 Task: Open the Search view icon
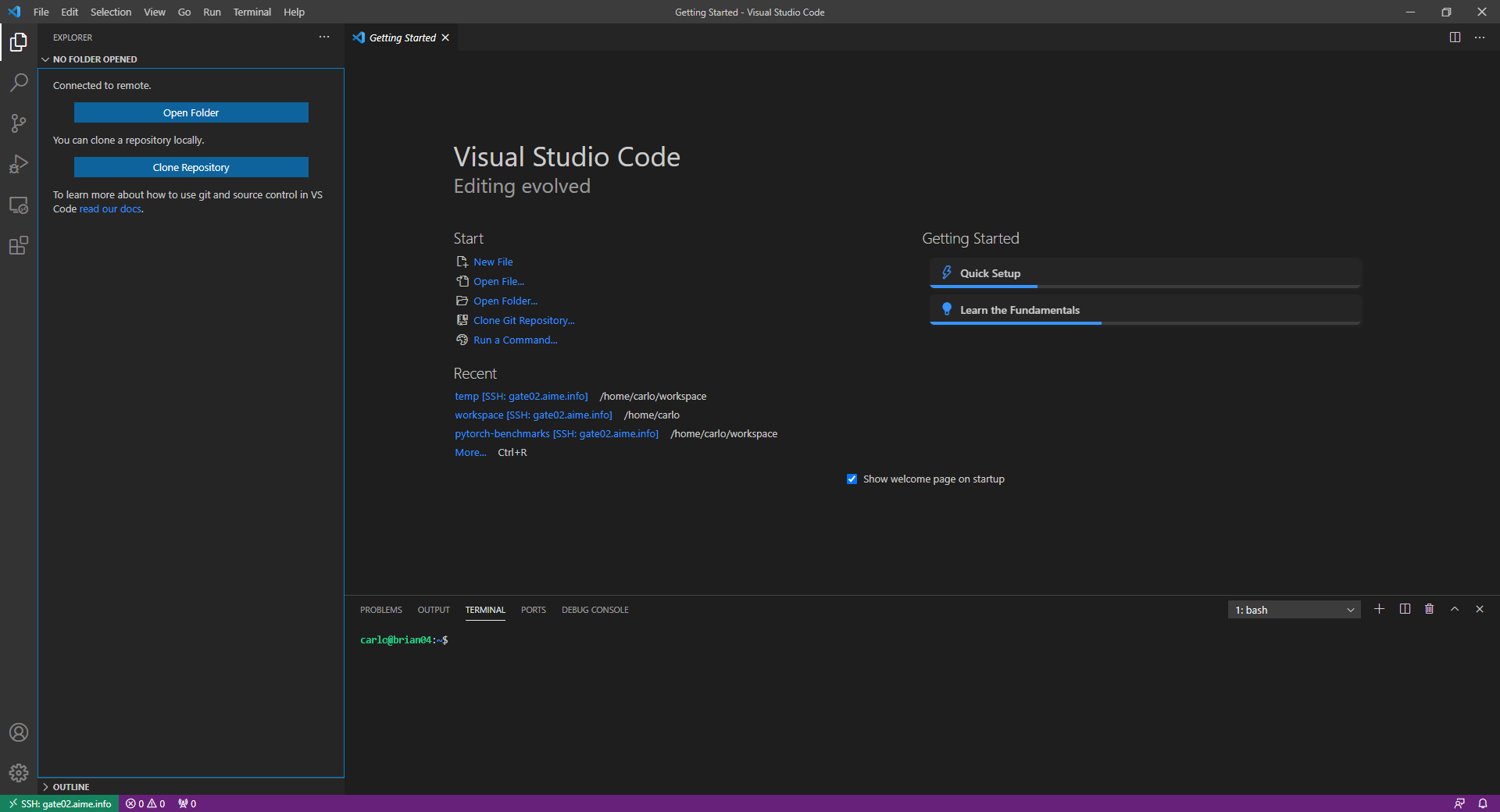click(x=19, y=83)
